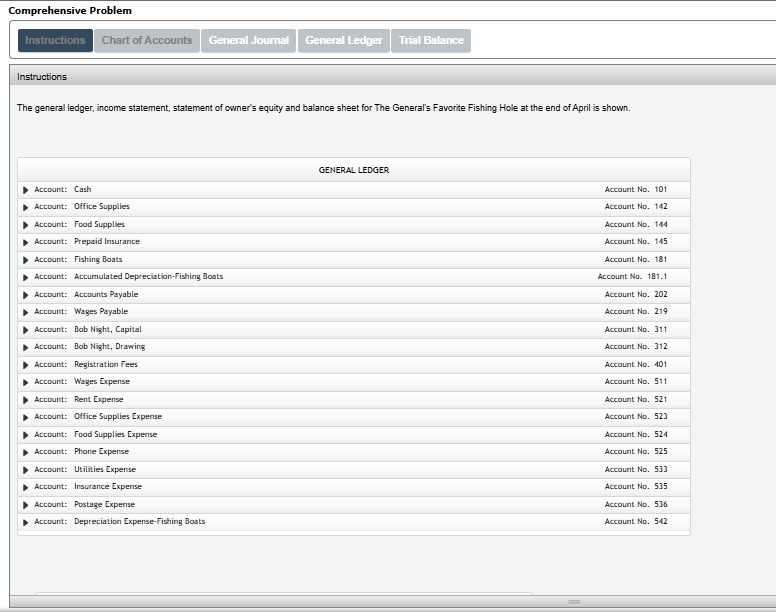Click the Instructions panel header
Image resolution: width=776 pixels, height=613 pixels.
click(392, 77)
